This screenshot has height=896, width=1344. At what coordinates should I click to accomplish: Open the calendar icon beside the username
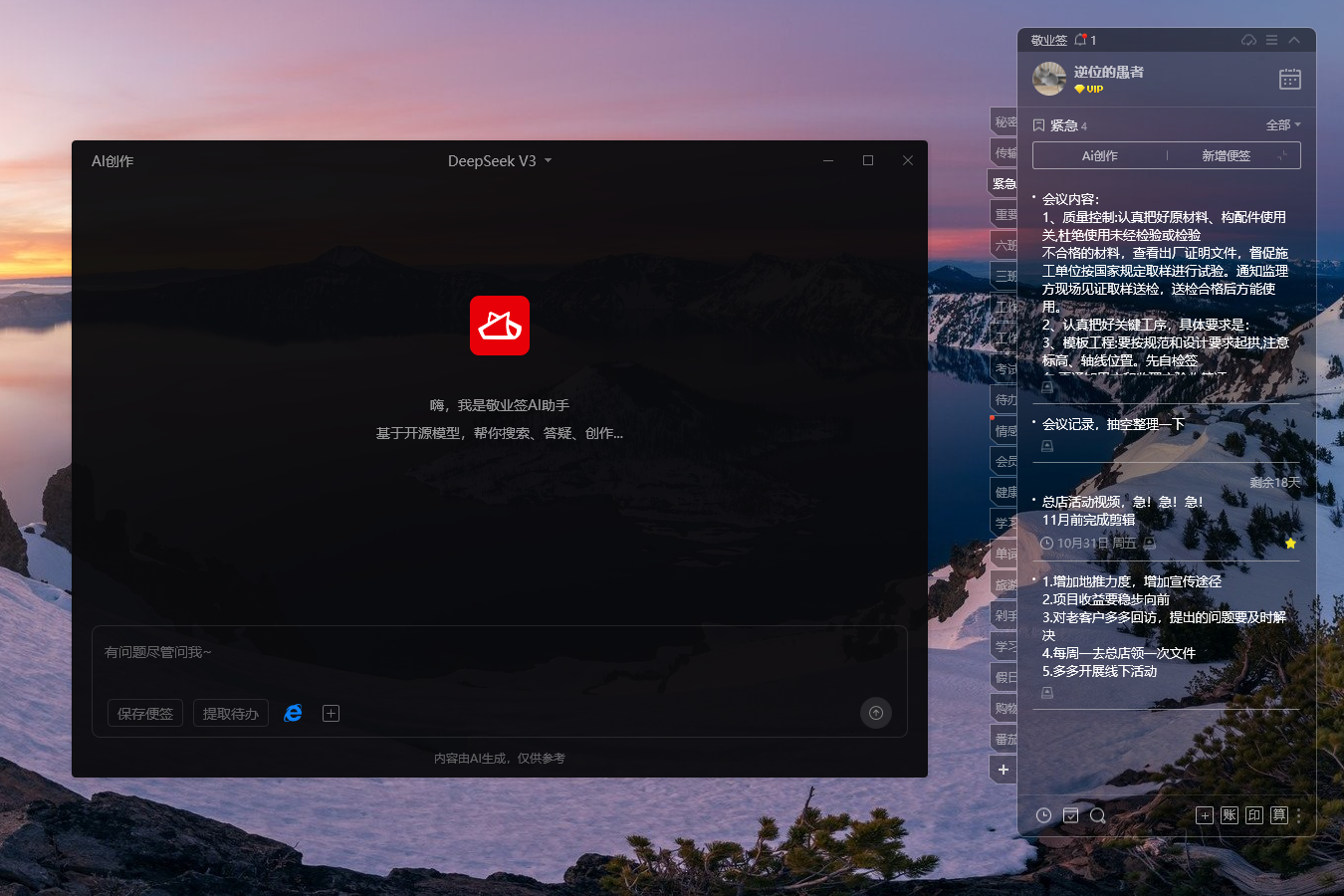[x=1289, y=79]
